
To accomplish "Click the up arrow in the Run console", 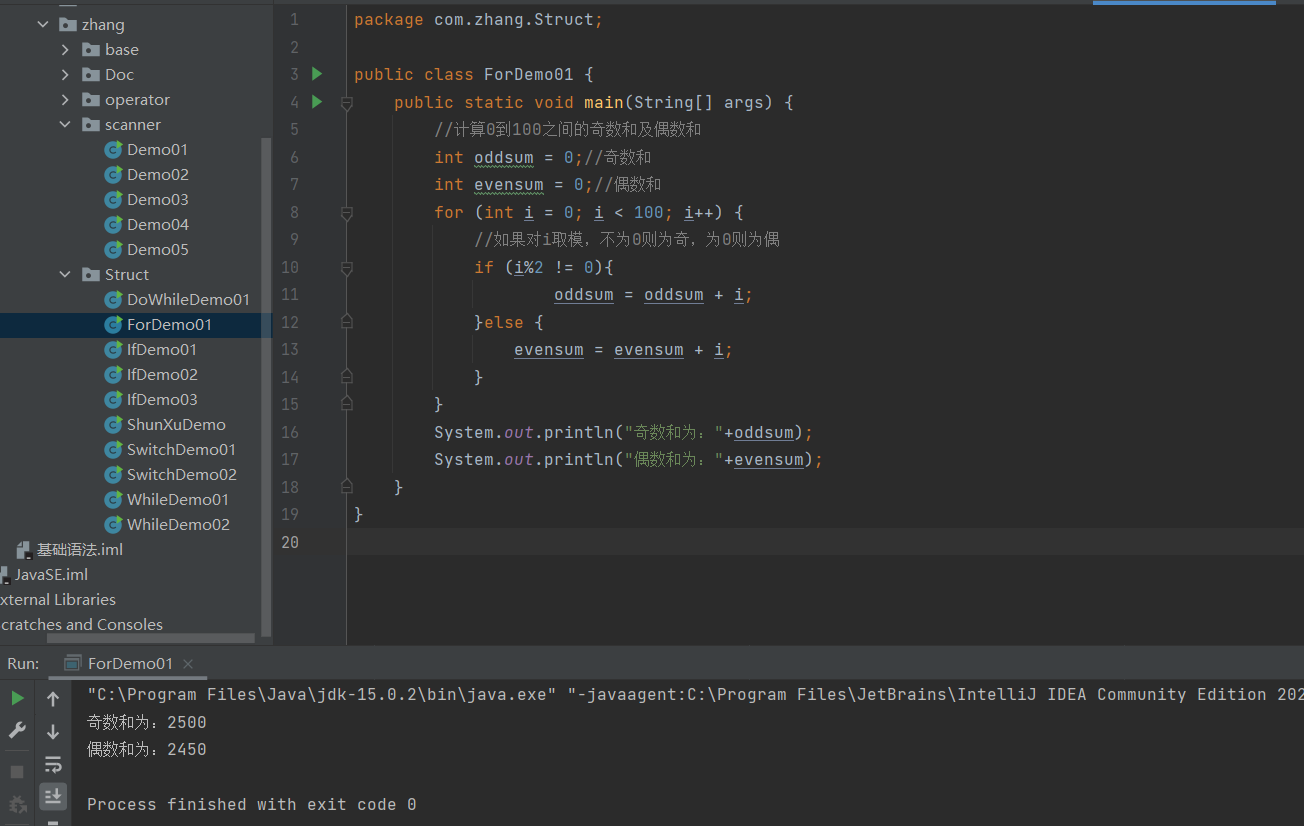I will 53,699.
